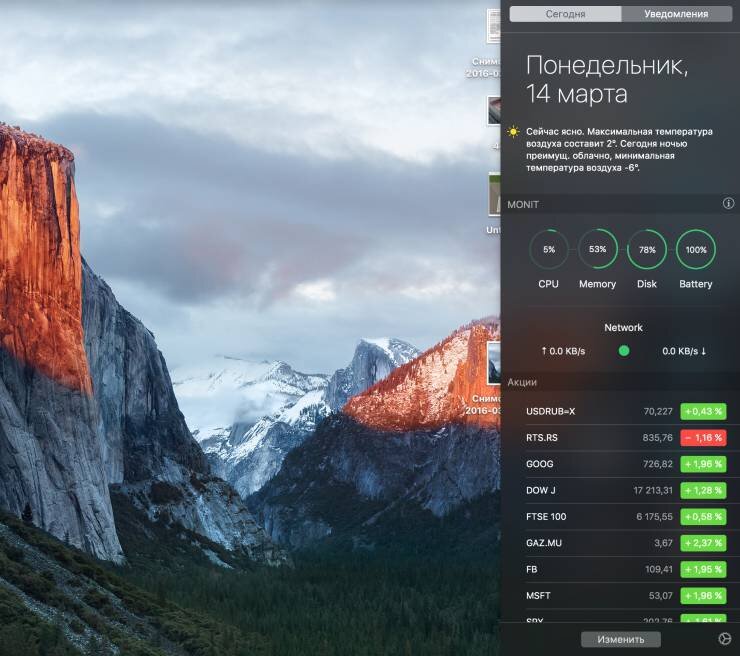
Task: Click the Network section label
Action: (x=623, y=328)
